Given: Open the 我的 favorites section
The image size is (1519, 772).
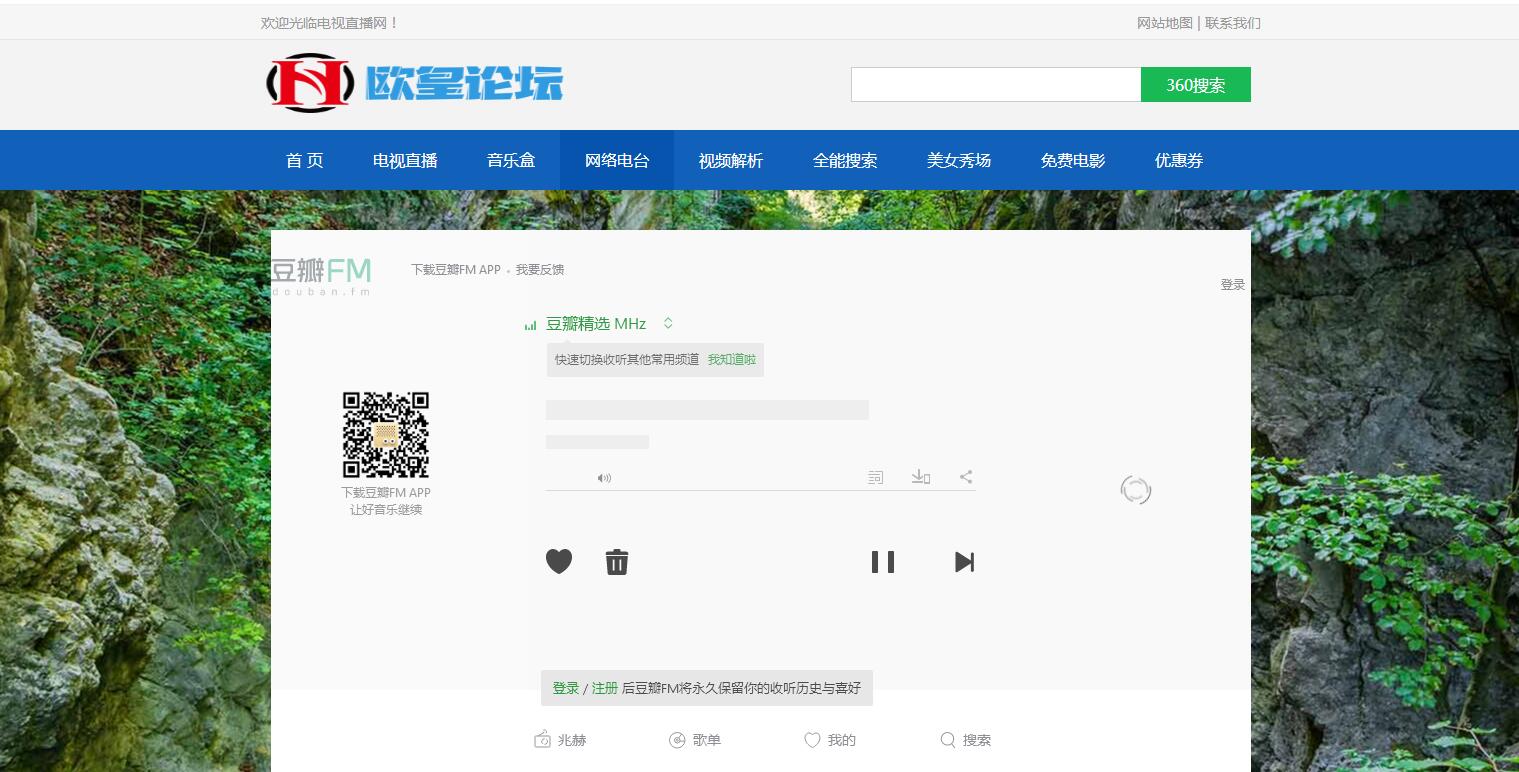Looking at the screenshot, I should [830, 740].
